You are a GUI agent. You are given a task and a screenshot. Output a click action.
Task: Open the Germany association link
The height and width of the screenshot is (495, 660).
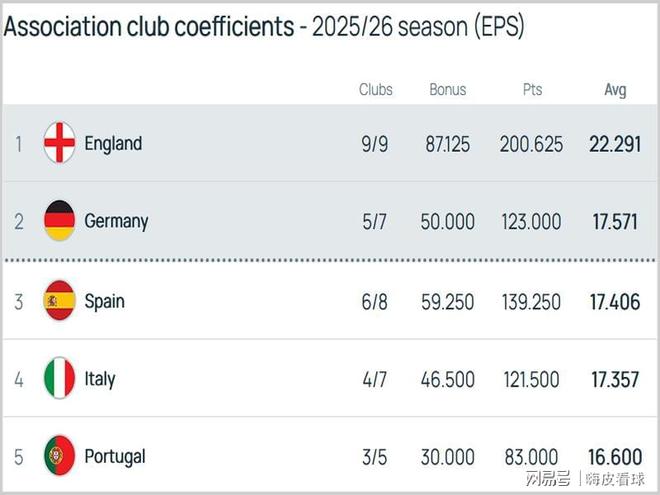tap(116, 221)
